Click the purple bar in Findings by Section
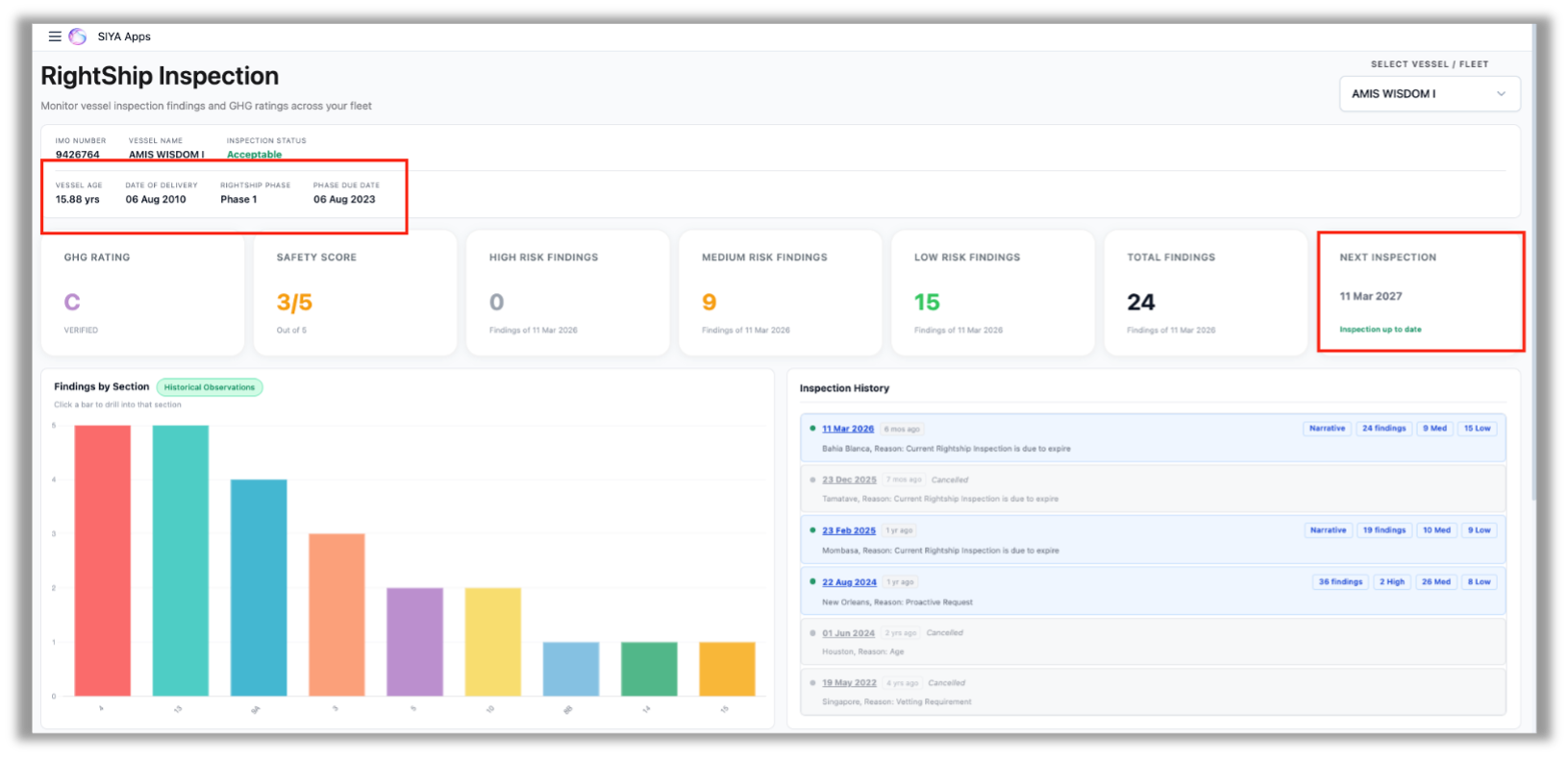This screenshot has height=760, width=1568. point(415,642)
